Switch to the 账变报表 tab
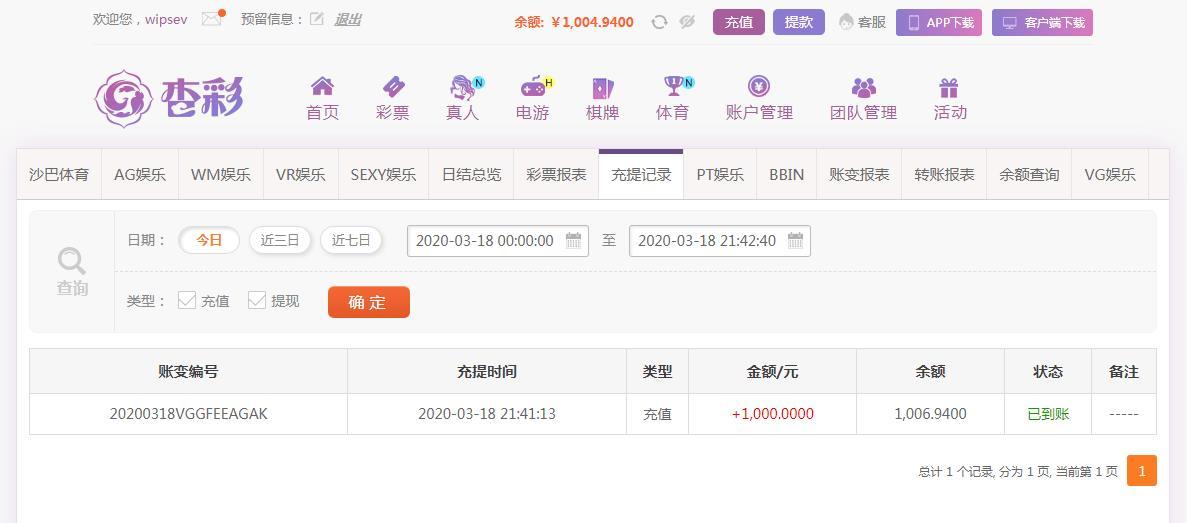 pos(859,175)
